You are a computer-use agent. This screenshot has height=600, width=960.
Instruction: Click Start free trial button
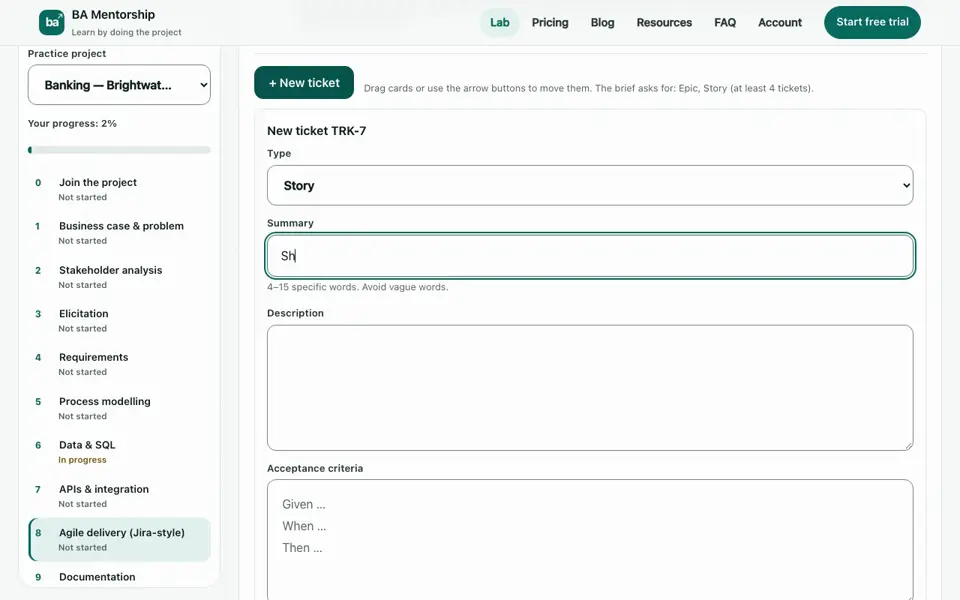[872, 22]
